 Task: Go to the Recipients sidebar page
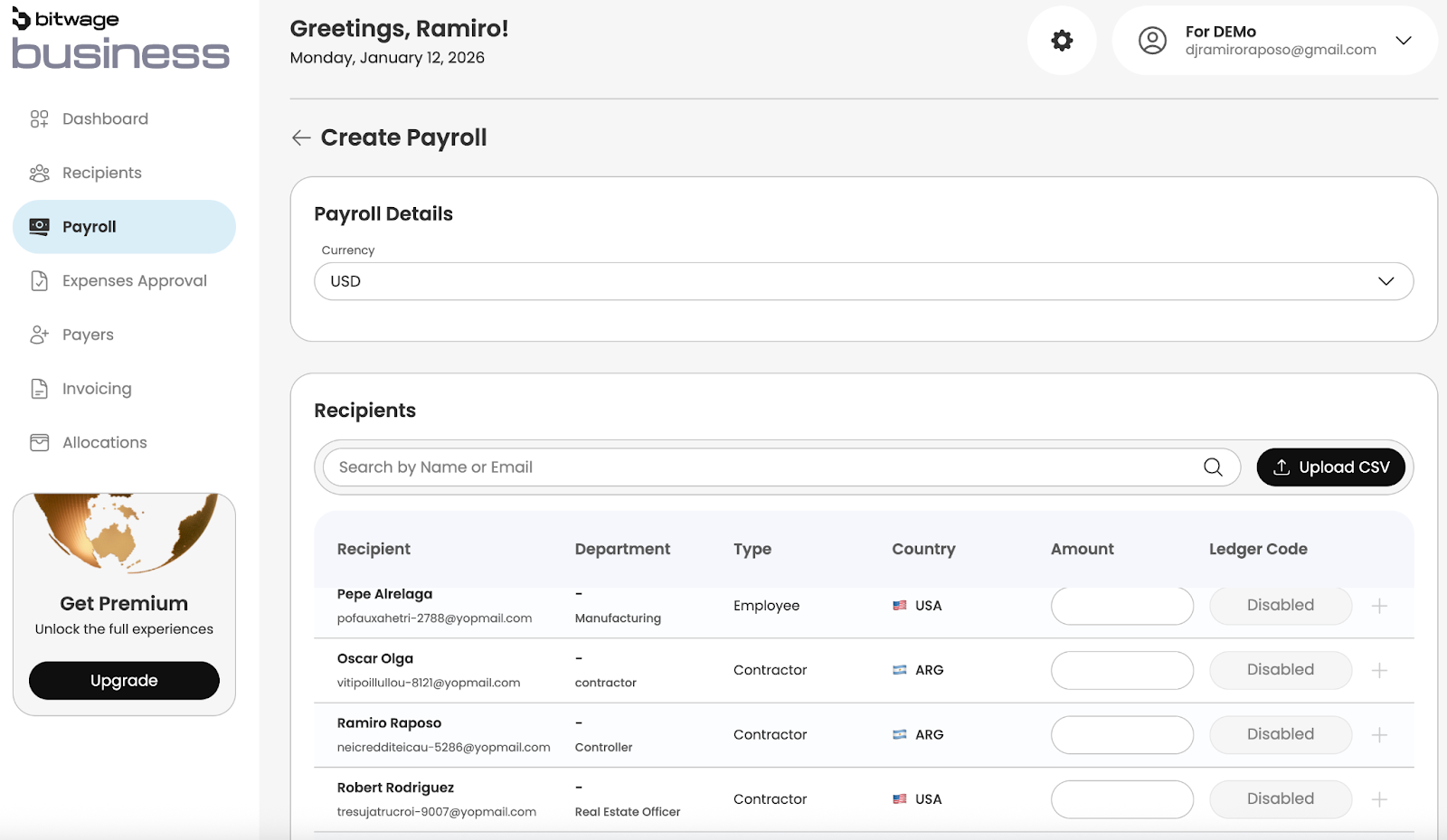click(101, 173)
